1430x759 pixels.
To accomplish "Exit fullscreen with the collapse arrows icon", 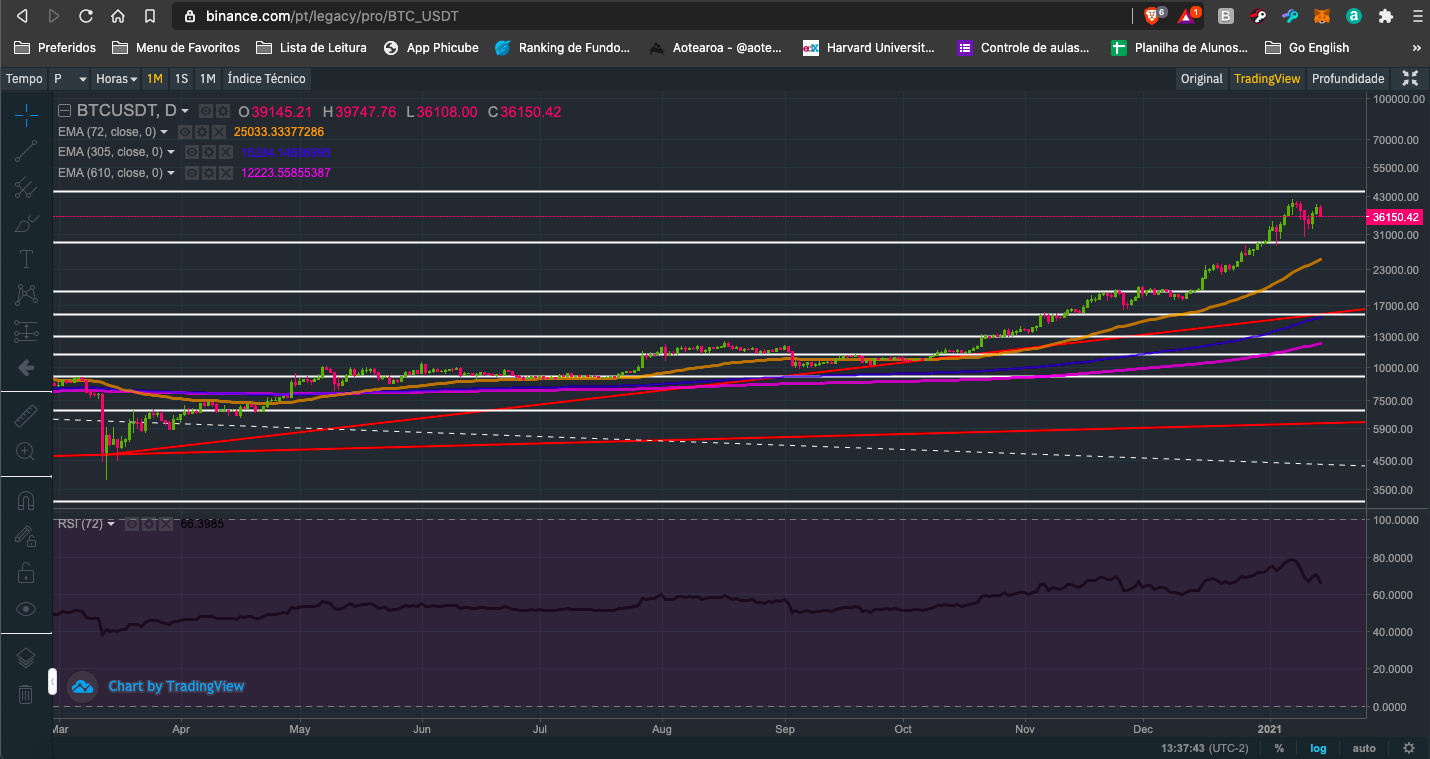I will 1410,79.
